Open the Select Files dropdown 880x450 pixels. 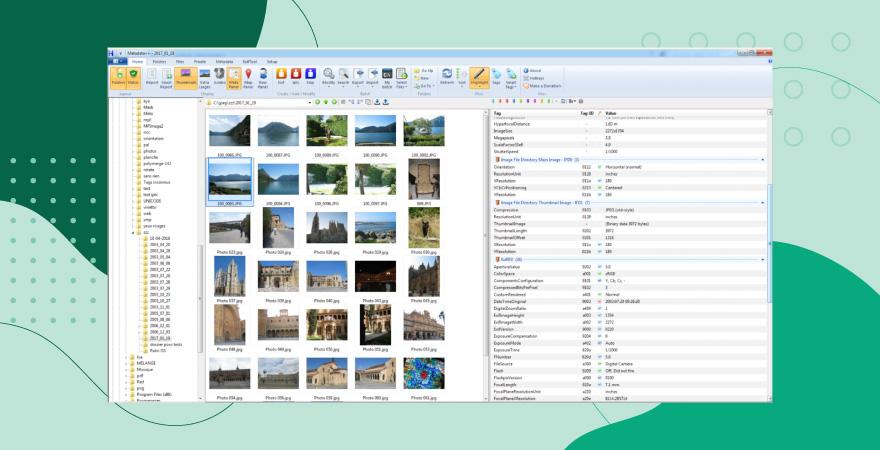(401, 78)
